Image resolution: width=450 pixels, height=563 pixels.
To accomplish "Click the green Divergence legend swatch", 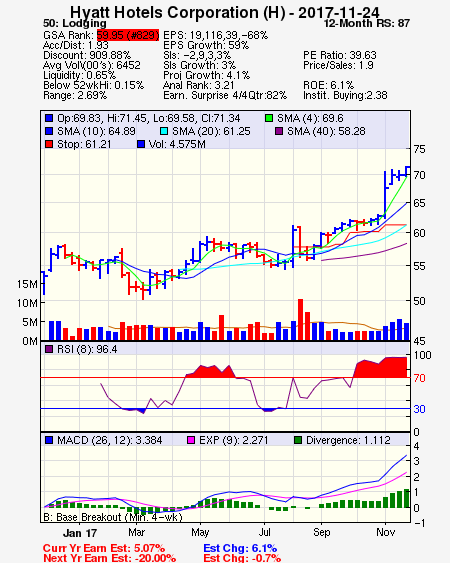I will (x=298, y=440).
